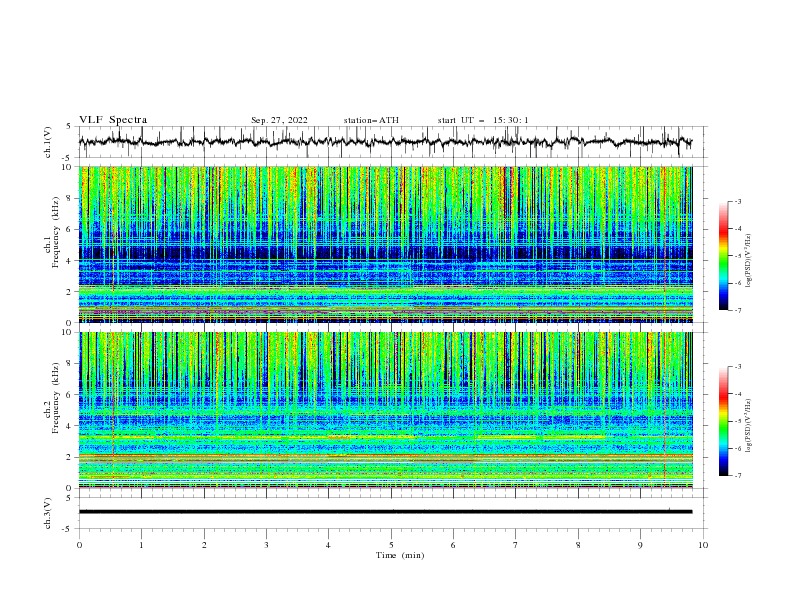Click time axis tick label "8"
The image size is (792, 612).
coord(578,545)
